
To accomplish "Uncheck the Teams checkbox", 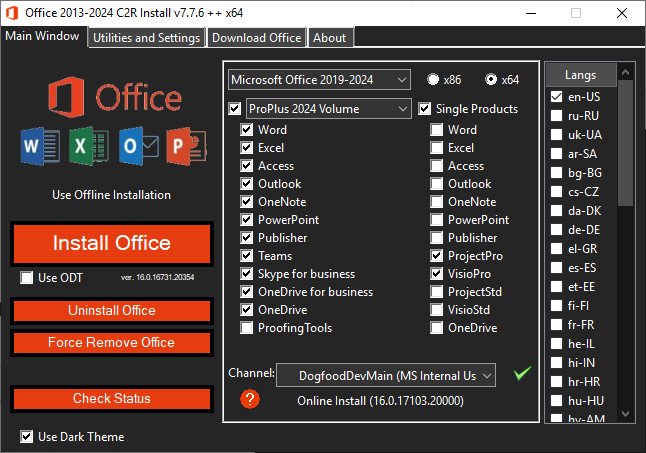I will pyautogui.click(x=247, y=256).
